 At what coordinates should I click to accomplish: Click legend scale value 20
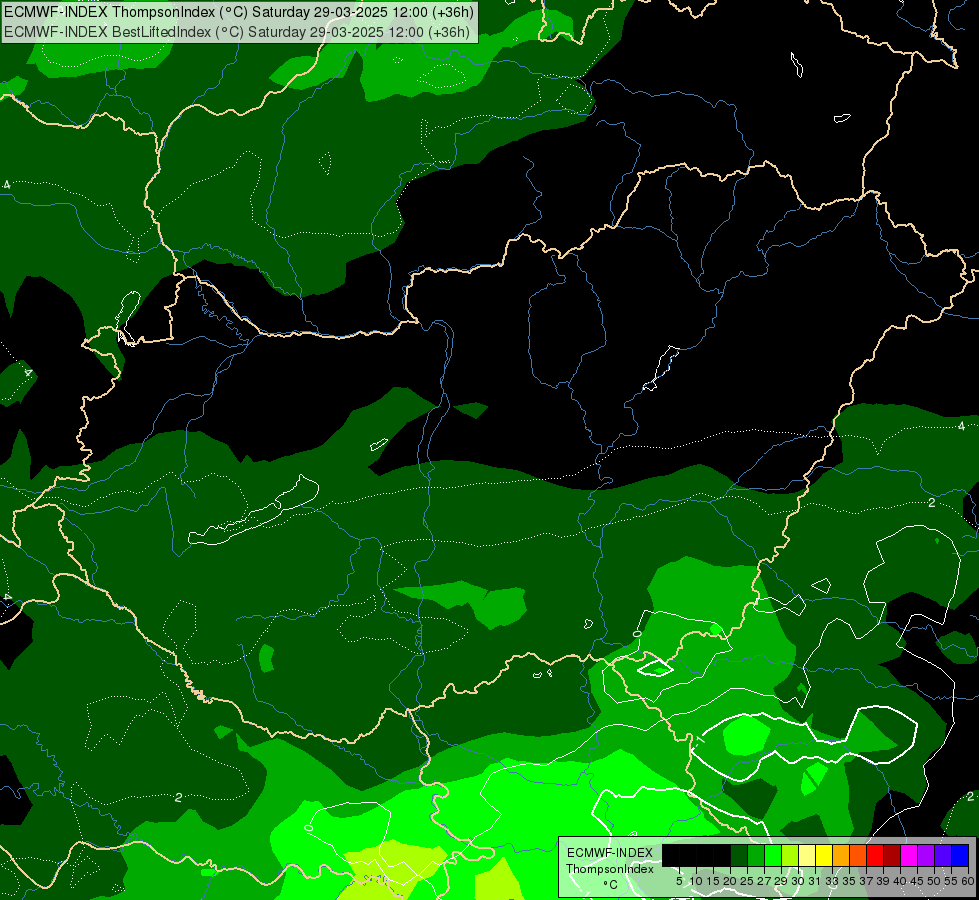730,881
